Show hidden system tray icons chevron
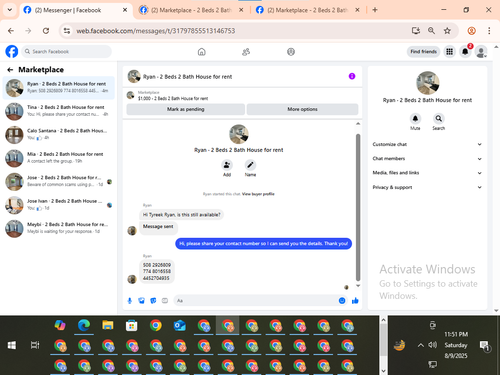 (x=421, y=345)
